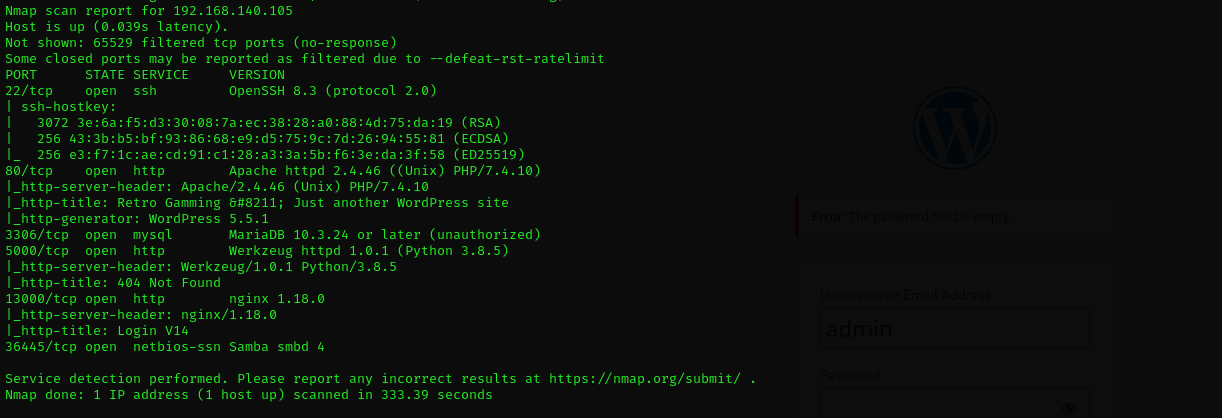Viewport: 1222px width, 418px height.
Task: Click the 36445/tcp Samba smbd line
Action: (x=165, y=347)
